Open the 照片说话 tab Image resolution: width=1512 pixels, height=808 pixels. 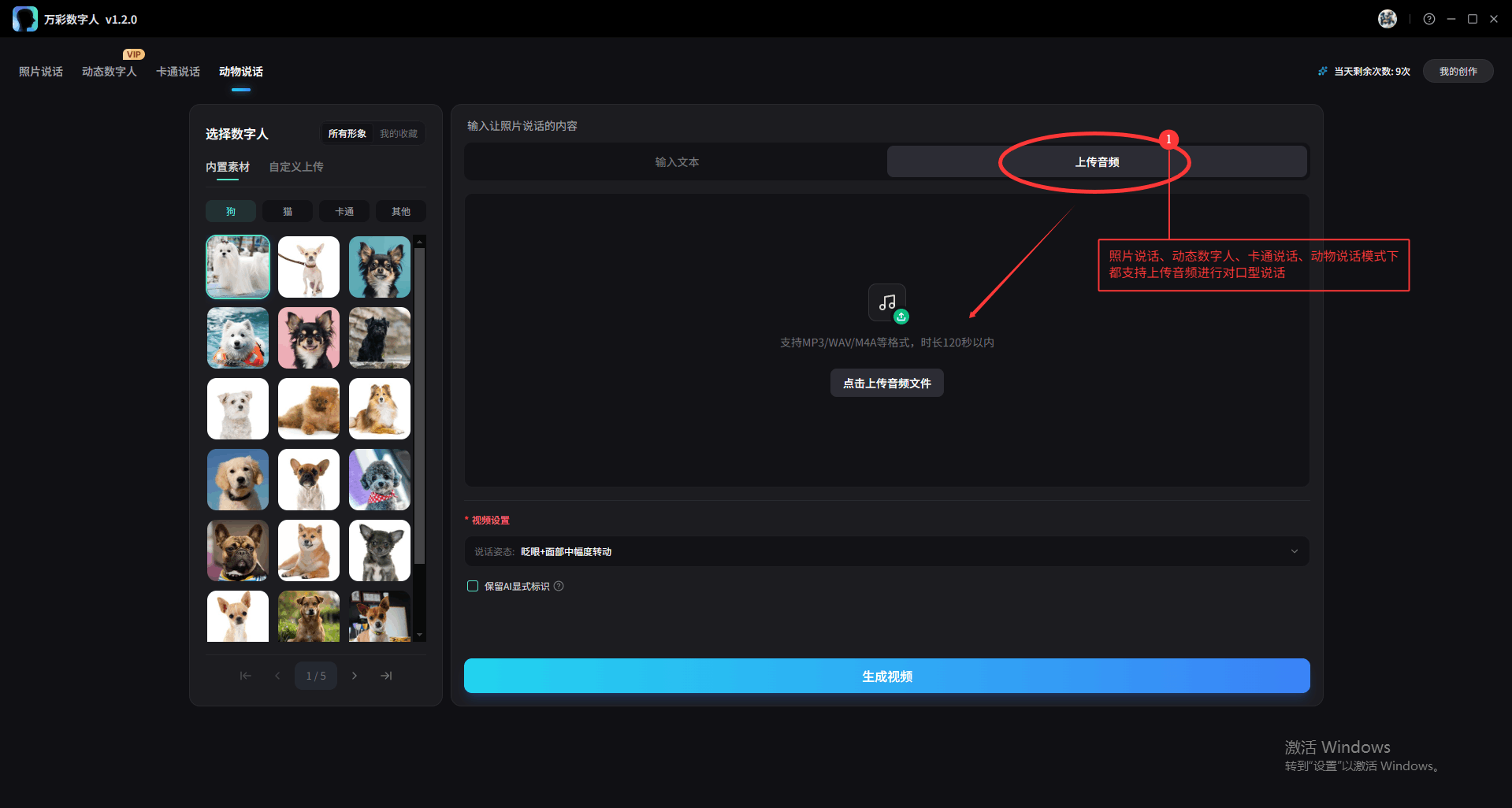[41, 72]
